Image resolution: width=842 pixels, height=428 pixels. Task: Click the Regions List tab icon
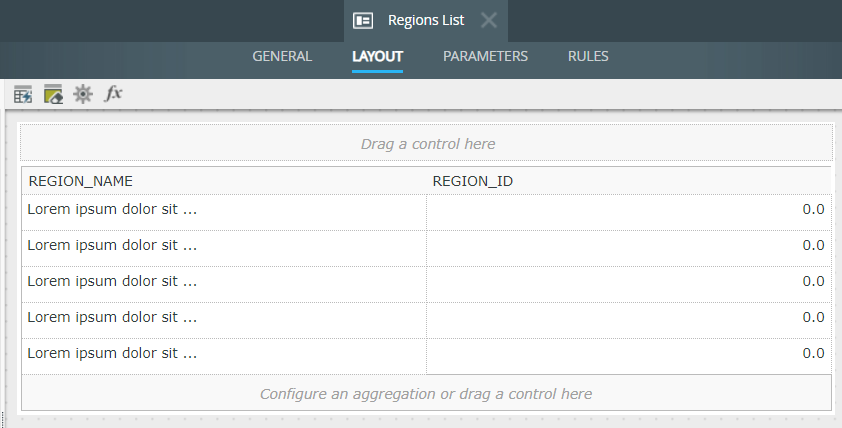click(363, 20)
